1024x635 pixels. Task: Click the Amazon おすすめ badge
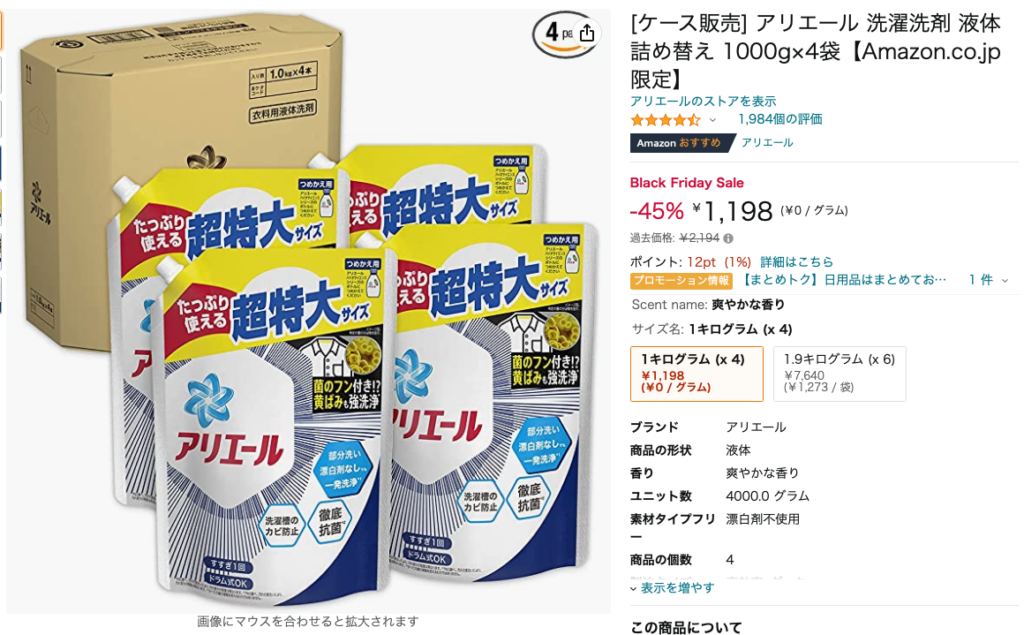tap(680, 142)
